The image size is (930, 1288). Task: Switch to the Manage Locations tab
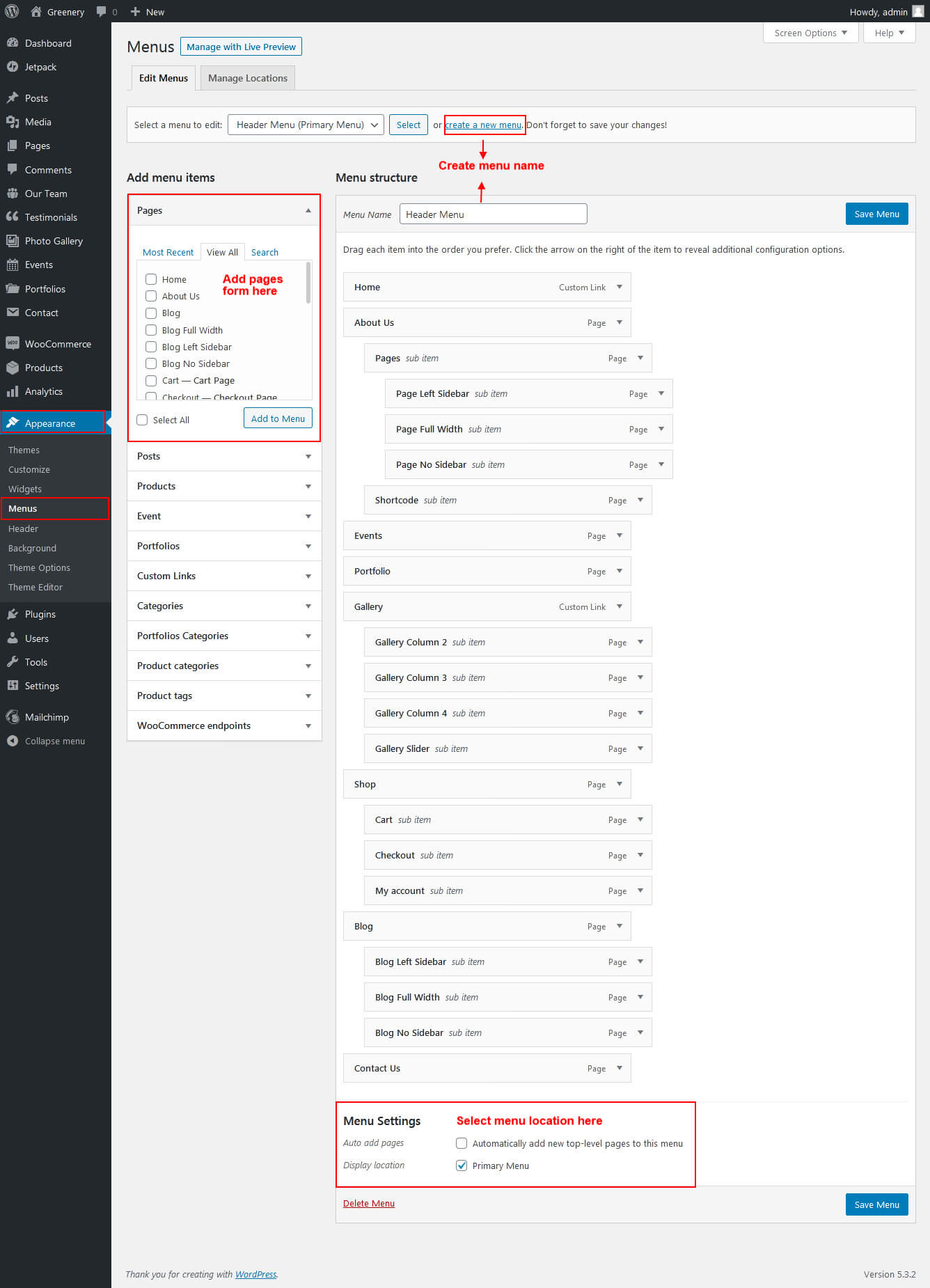coord(248,78)
